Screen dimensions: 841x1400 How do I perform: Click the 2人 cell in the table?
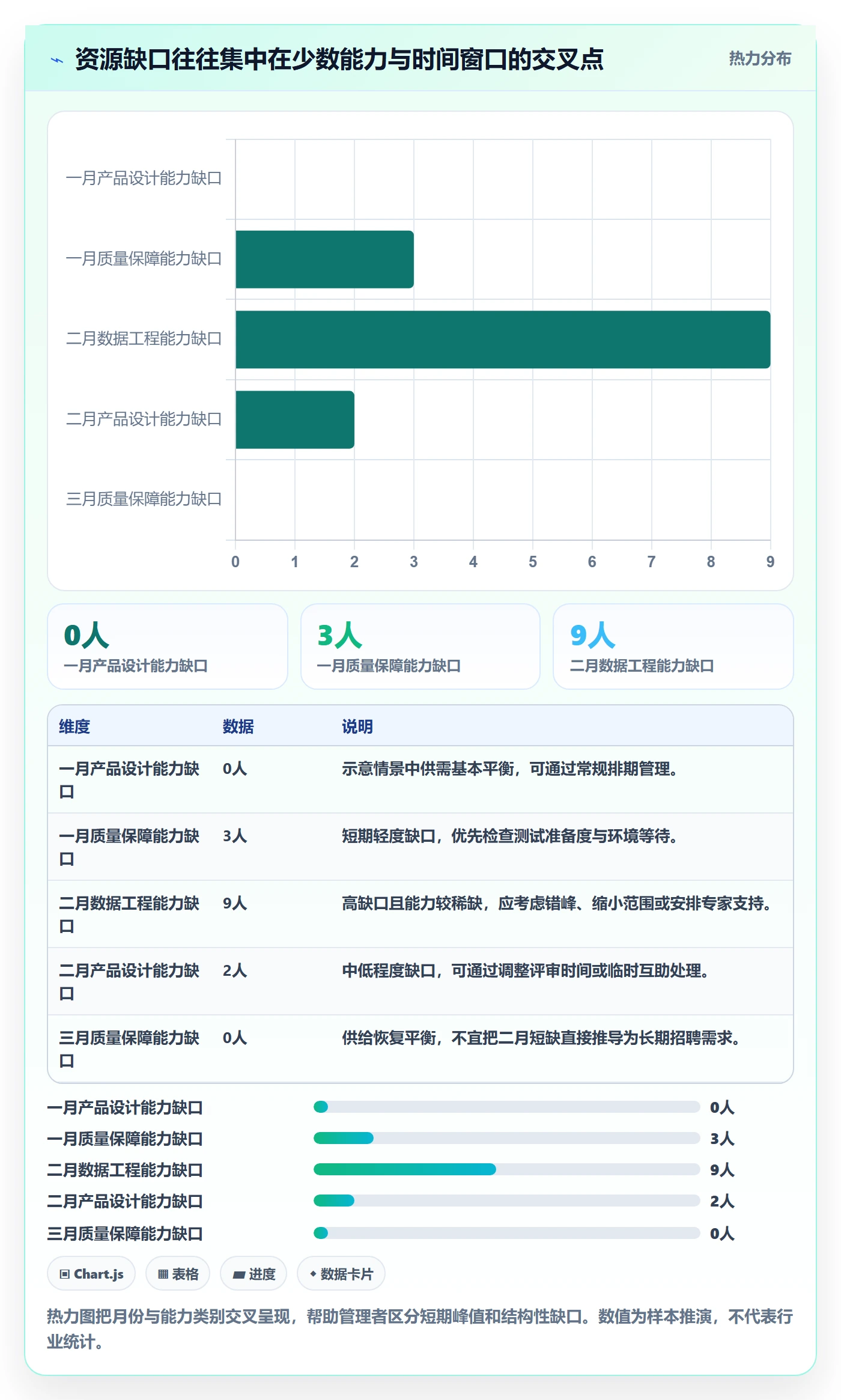[235, 970]
